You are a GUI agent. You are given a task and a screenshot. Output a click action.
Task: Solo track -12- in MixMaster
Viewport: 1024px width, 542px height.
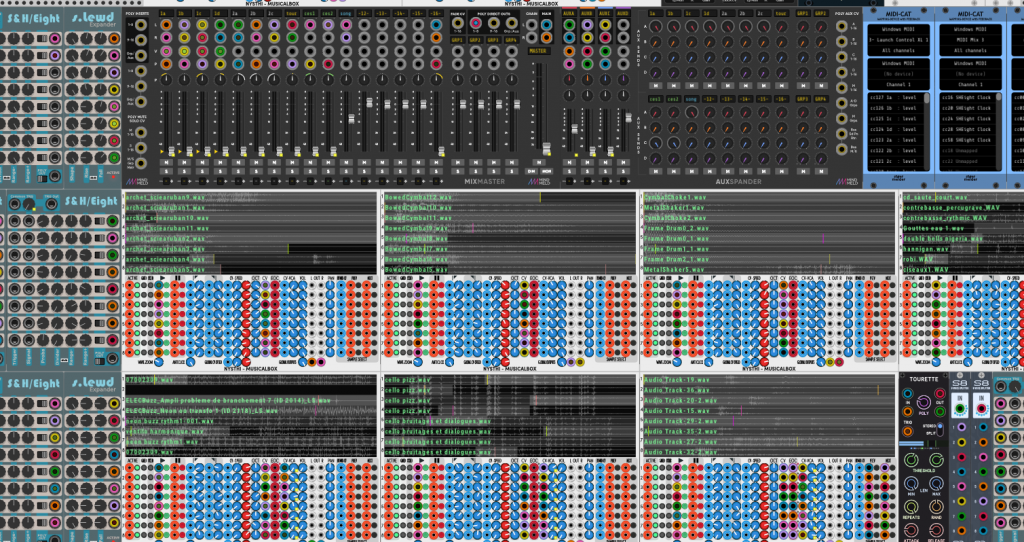(x=364, y=171)
